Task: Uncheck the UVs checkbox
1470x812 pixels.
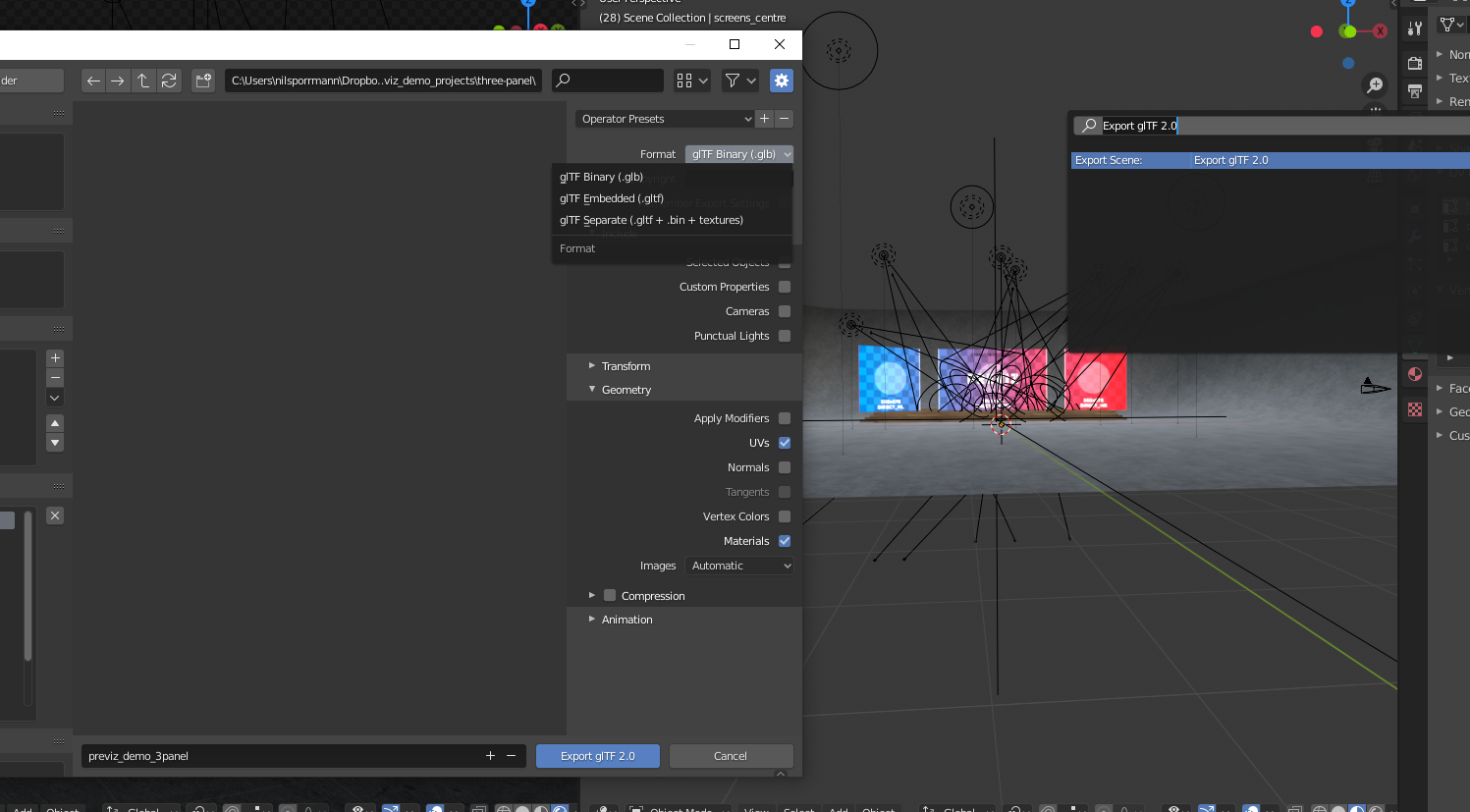Action: tap(785, 443)
